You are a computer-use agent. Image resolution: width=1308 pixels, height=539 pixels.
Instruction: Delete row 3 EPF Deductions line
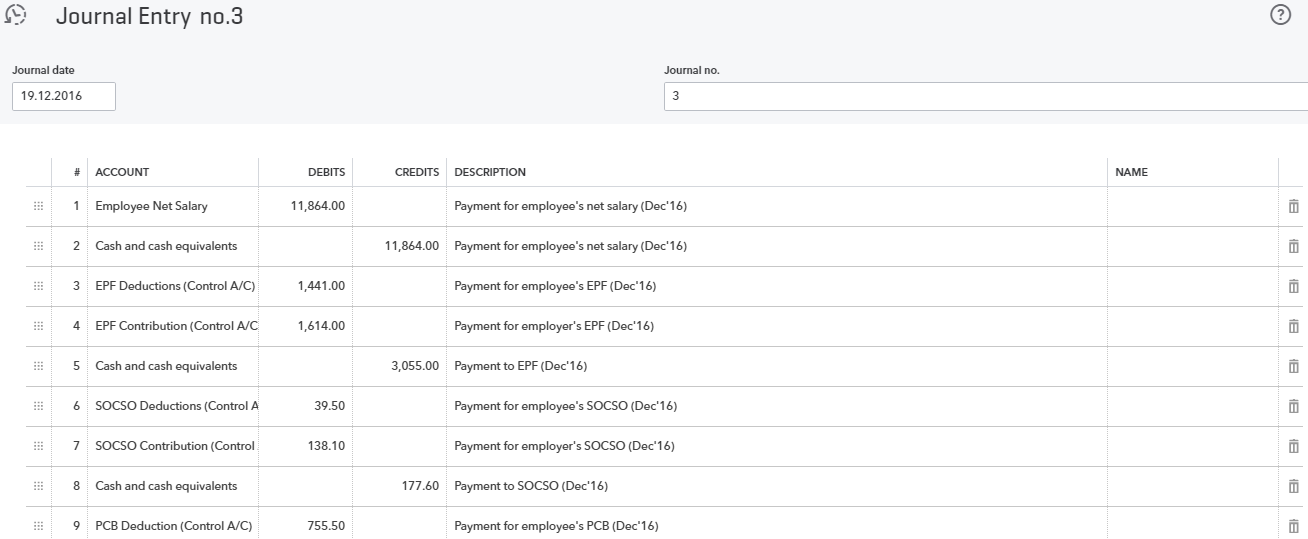coord(1293,286)
